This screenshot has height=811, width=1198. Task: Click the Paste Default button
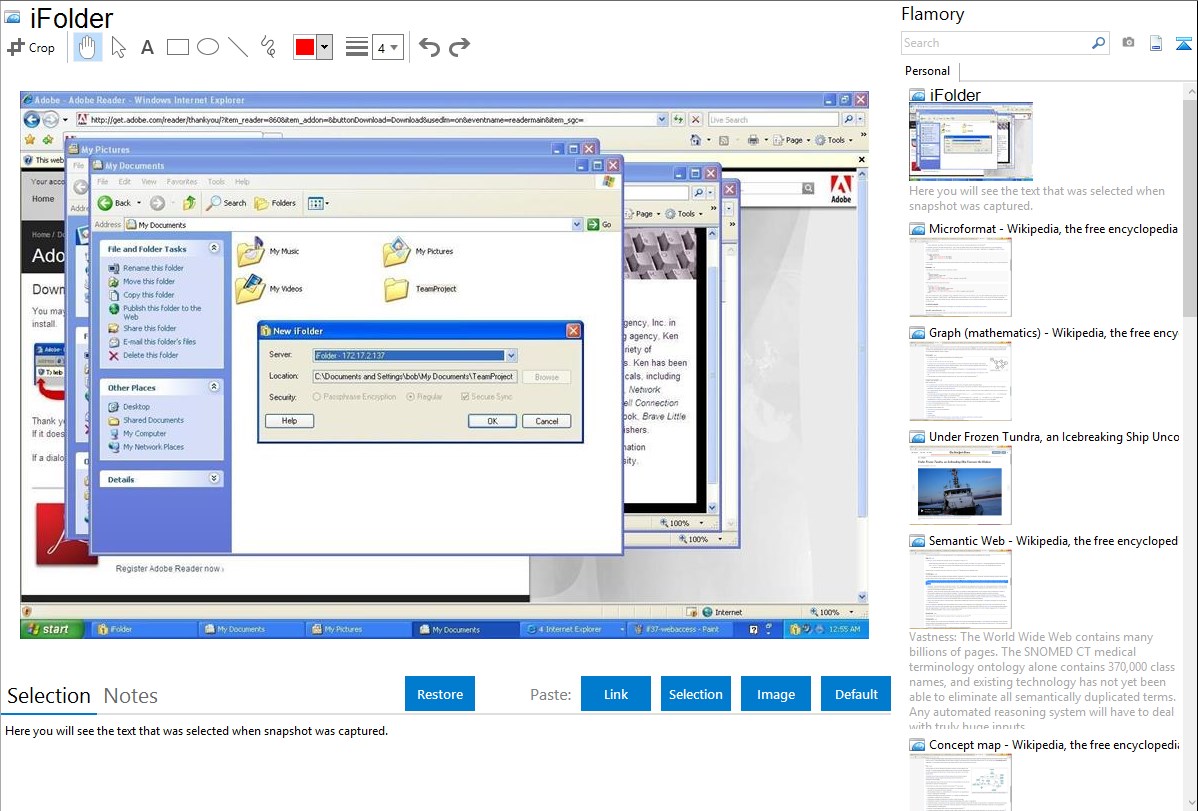coord(856,694)
